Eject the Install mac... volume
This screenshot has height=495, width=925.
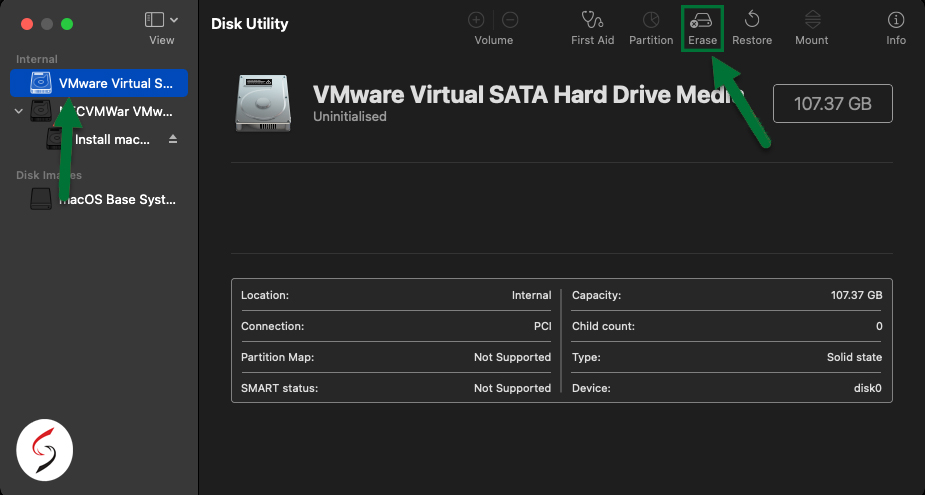[x=173, y=139]
